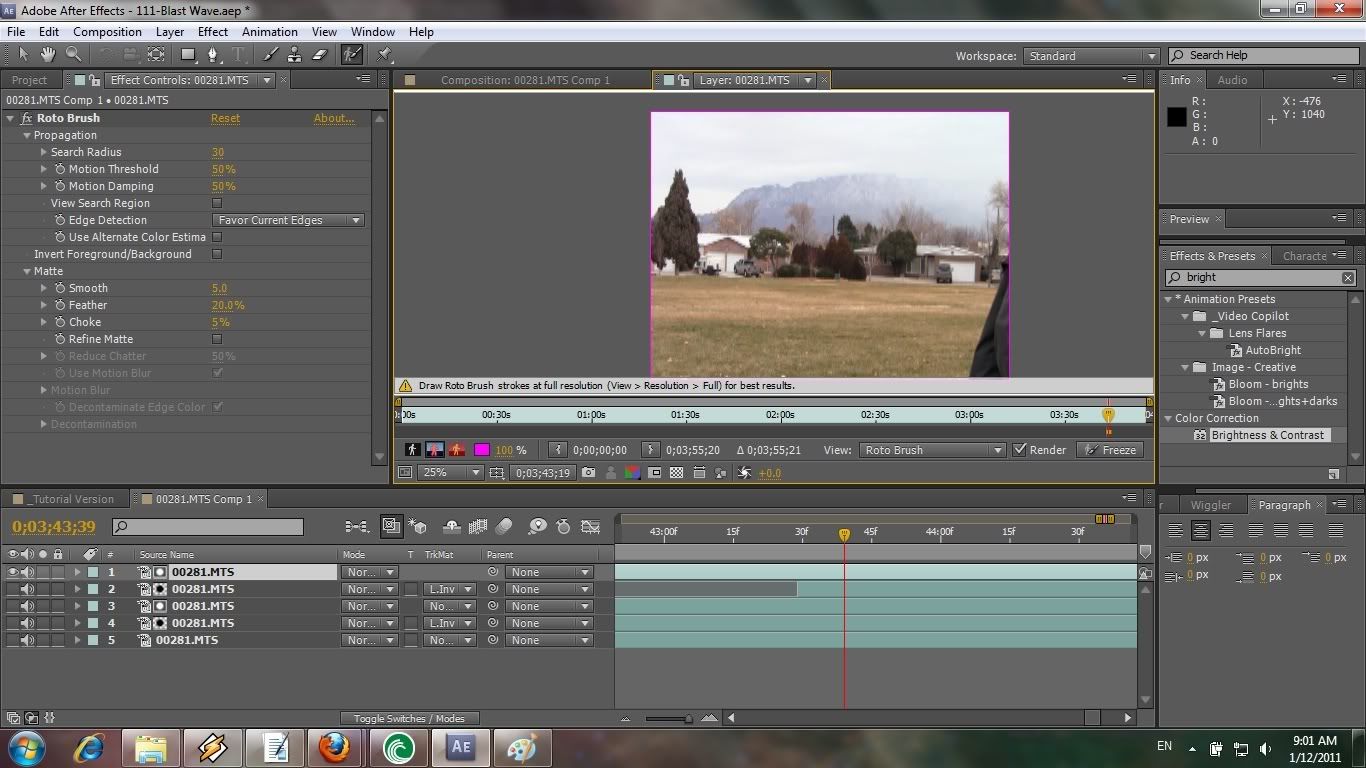The width and height of the screenshot is (1366, 768).
Task: Select the Eraser tool
Action: click(320, 55)
